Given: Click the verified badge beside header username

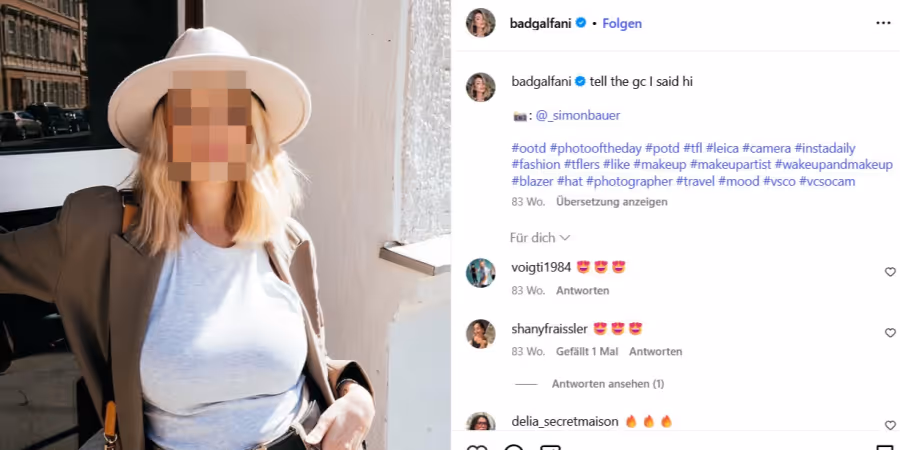Looking at the screenshot, I should coord(581,23).
